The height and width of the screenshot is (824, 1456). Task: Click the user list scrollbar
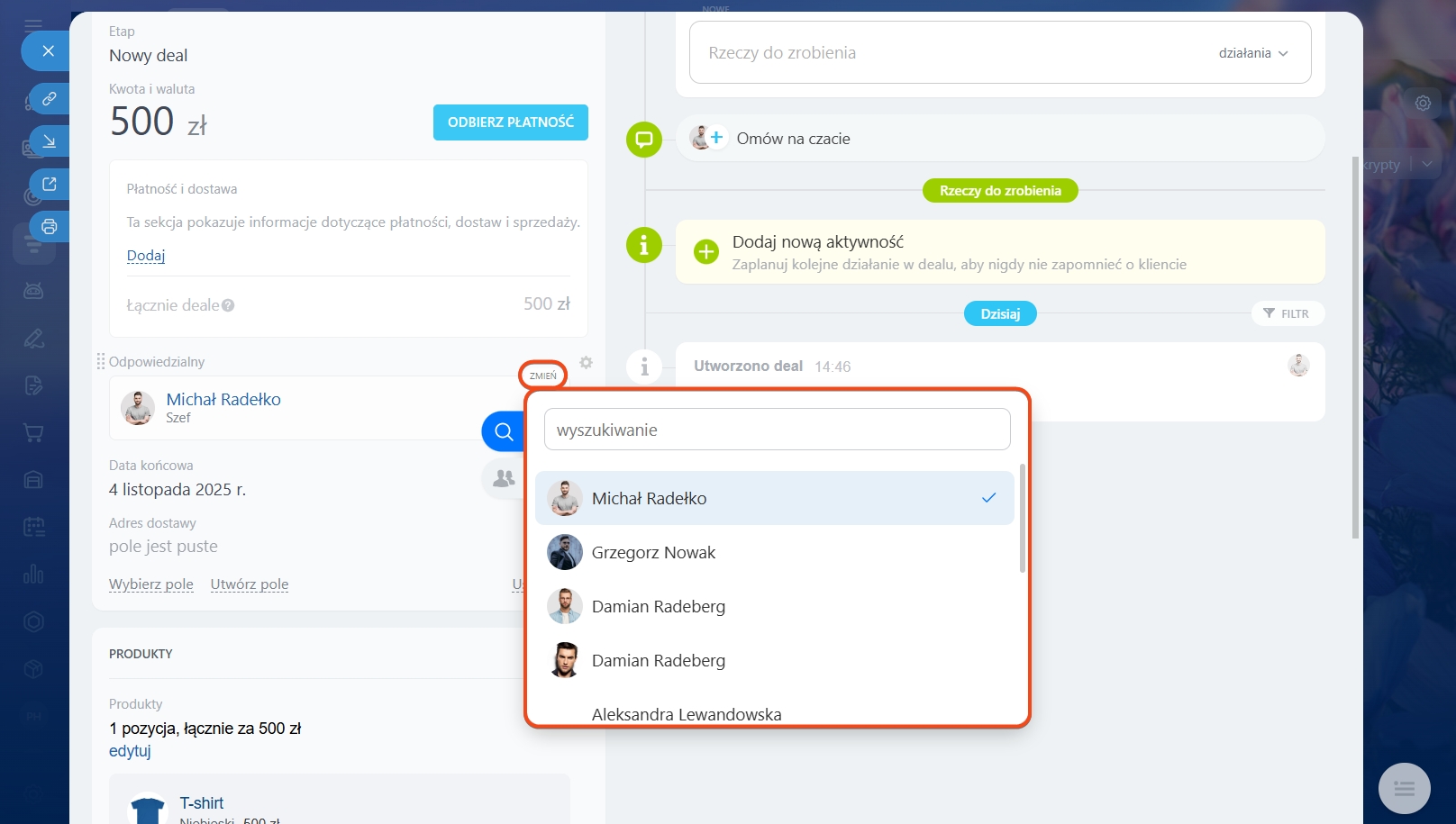point(1022,518)
